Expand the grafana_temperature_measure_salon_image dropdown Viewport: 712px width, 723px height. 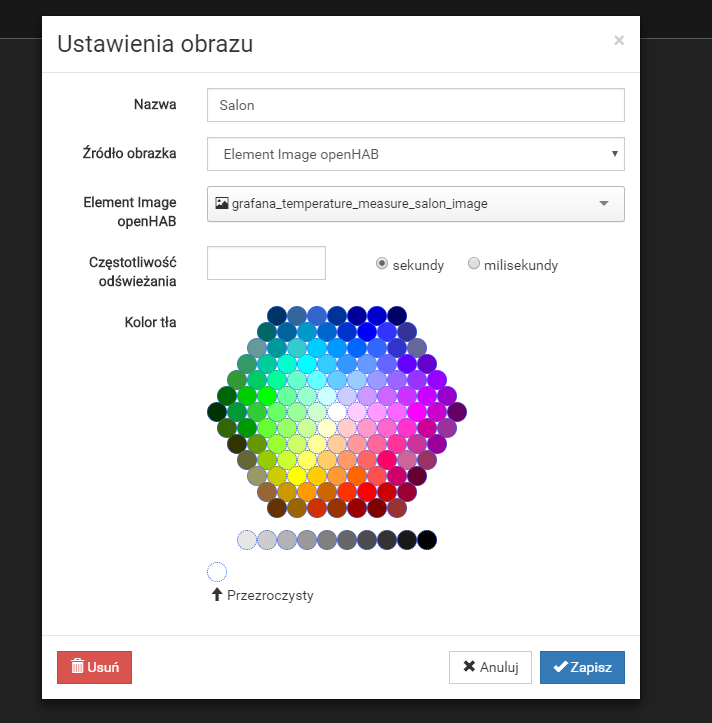pyautogui.click(x=415, y=203)
